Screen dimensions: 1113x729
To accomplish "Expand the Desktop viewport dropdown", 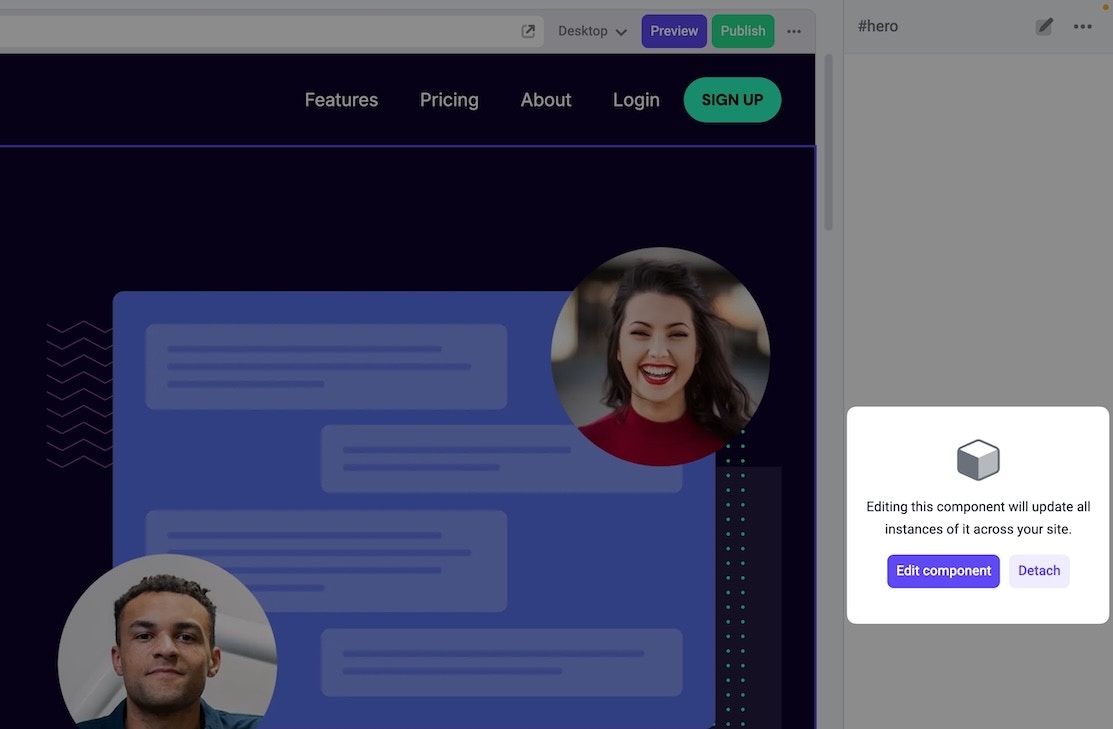I will [x=592, y=31].
